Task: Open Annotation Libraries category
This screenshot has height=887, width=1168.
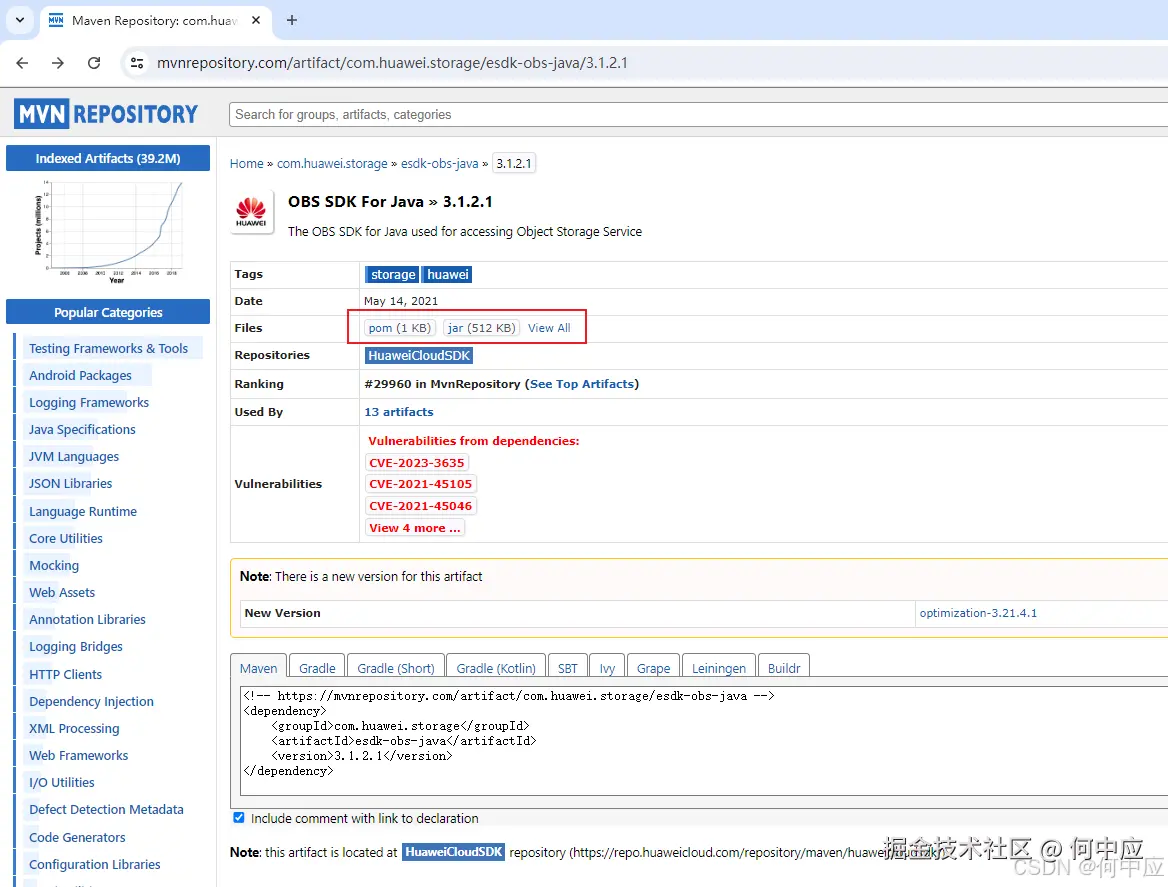Action: click(87, 619)
